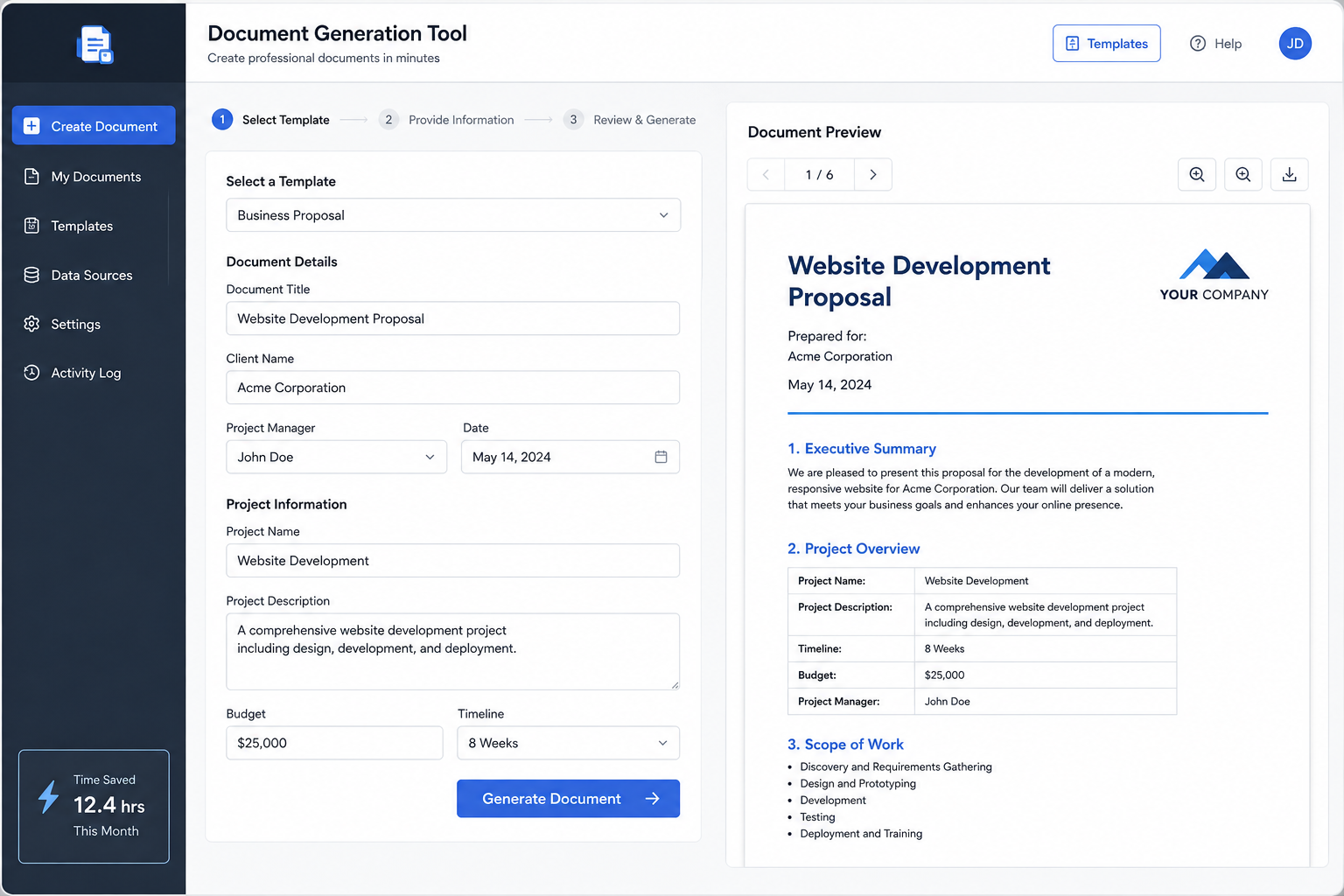Click the Help link
Viewport: 1344px width, 896px height.
coord(1215,44)
